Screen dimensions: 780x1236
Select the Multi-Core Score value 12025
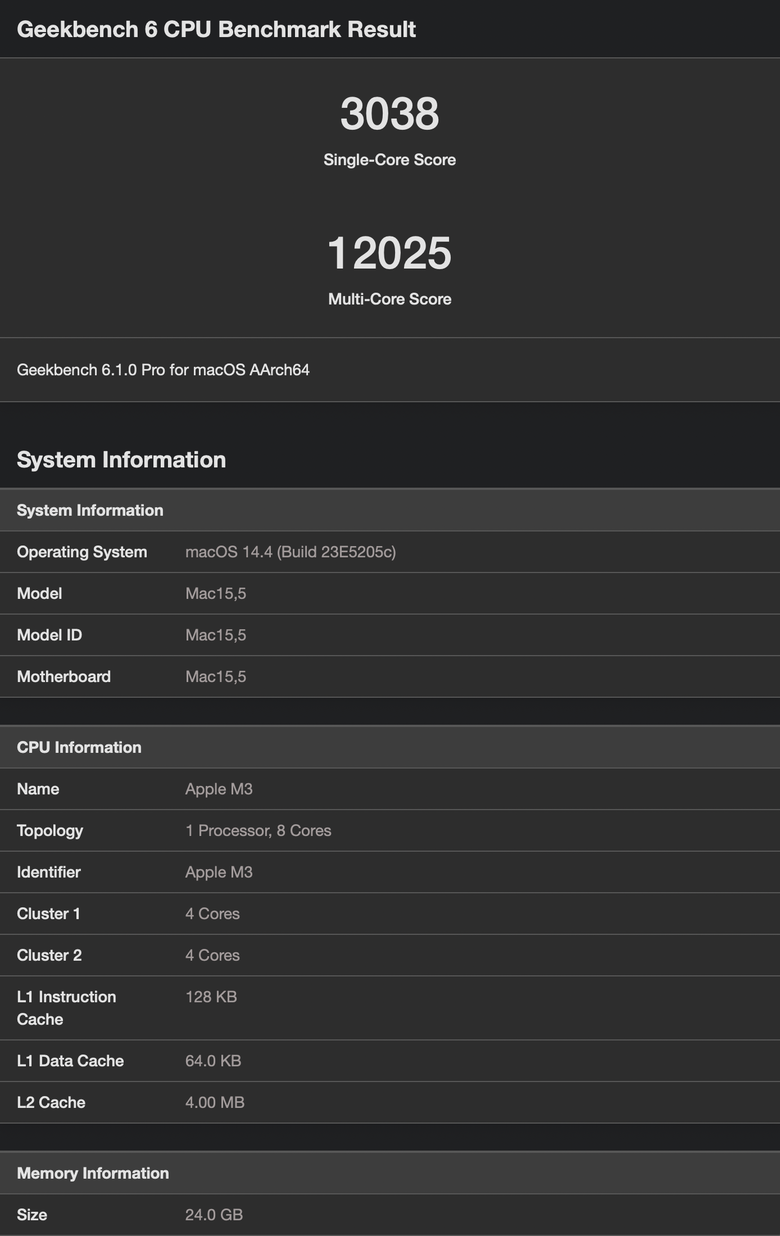pos(390,253)
